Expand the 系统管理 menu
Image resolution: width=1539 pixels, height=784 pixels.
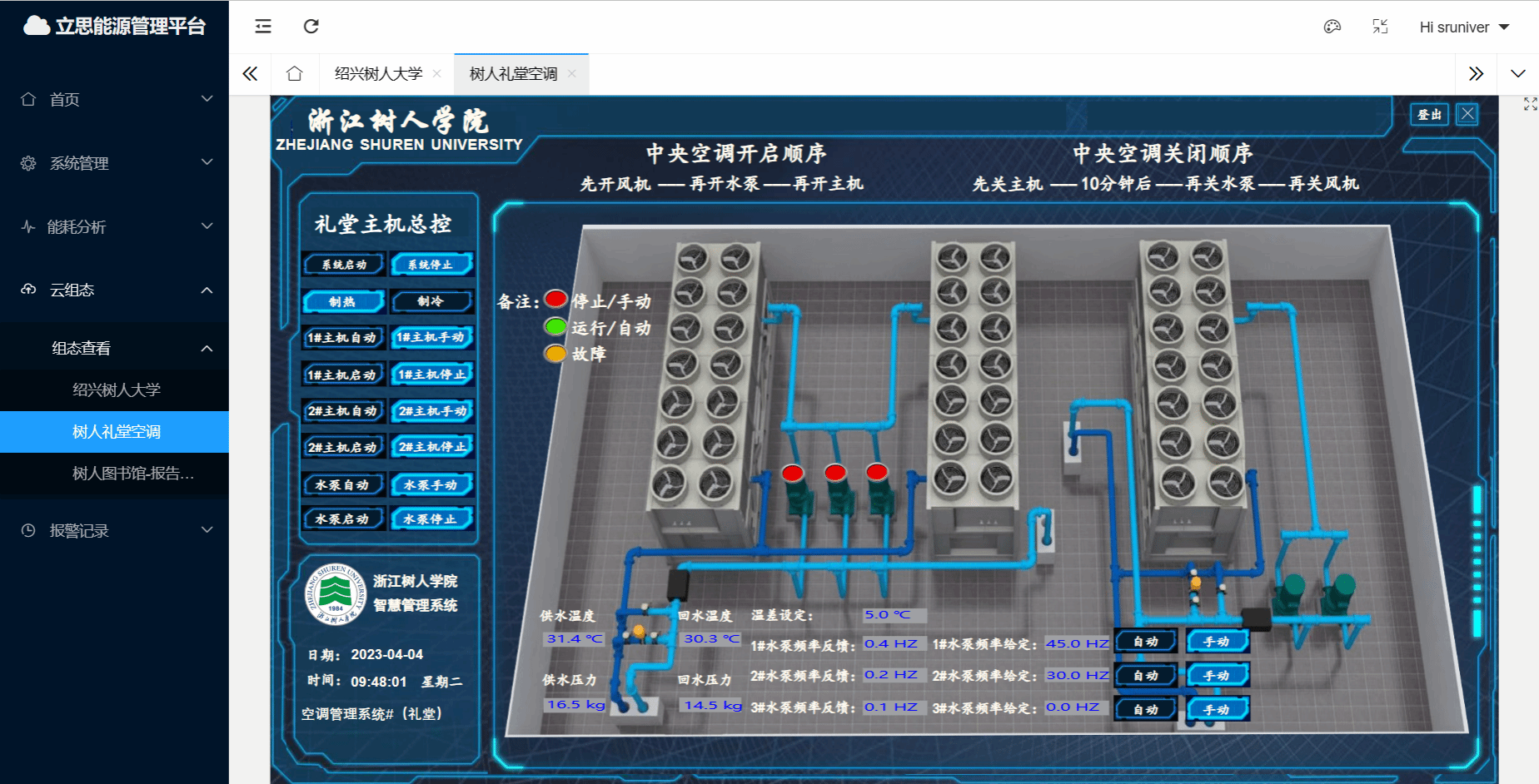coord(114,163)
